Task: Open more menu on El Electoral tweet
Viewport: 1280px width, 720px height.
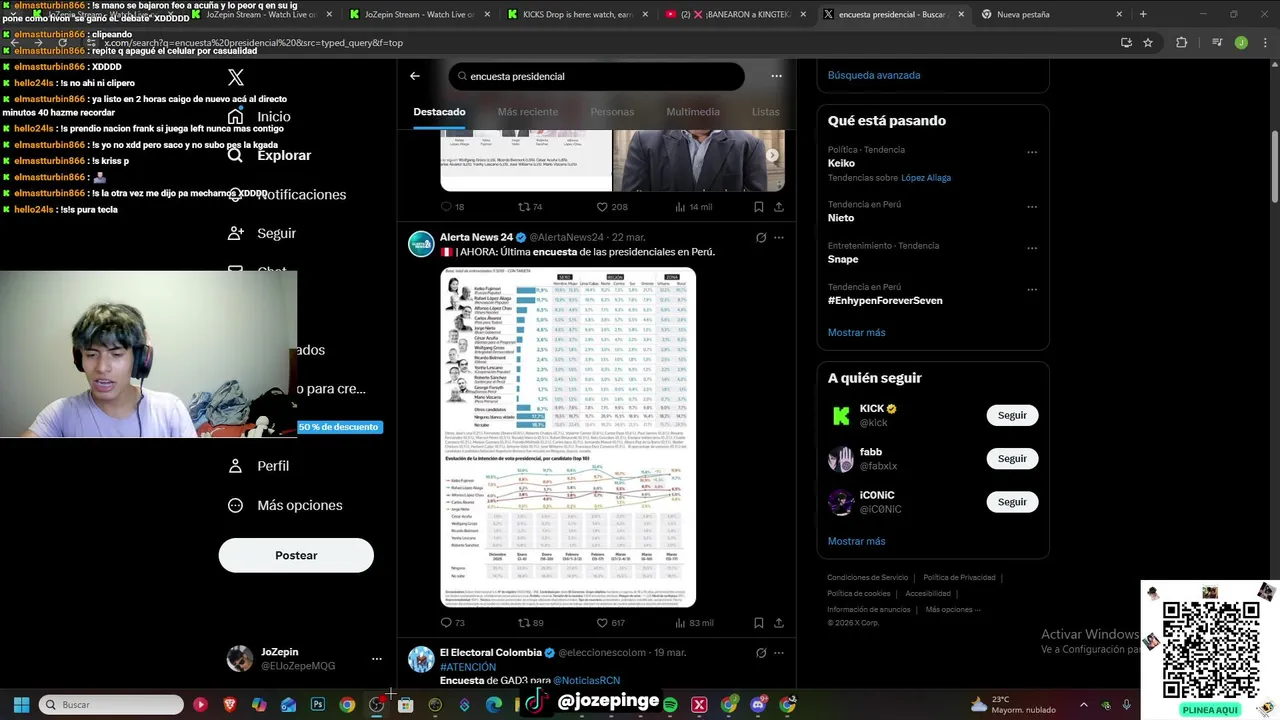Action: (779, 653)
